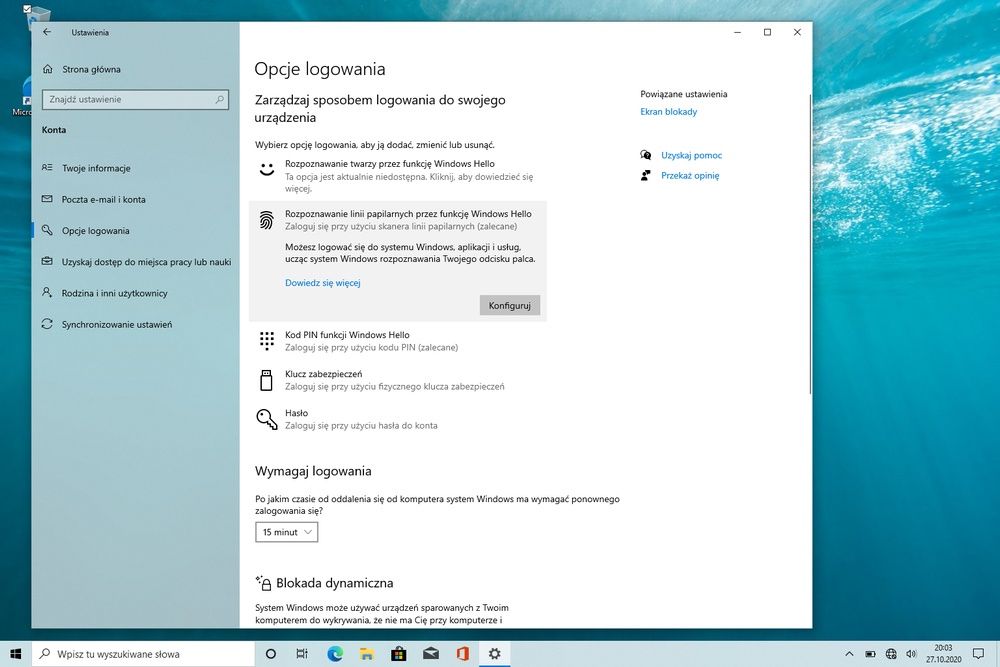Viewport: 1000px width, 667px height.
Task: Click the back arrow in Ustawienia
Action: click(x=47, y=32)
